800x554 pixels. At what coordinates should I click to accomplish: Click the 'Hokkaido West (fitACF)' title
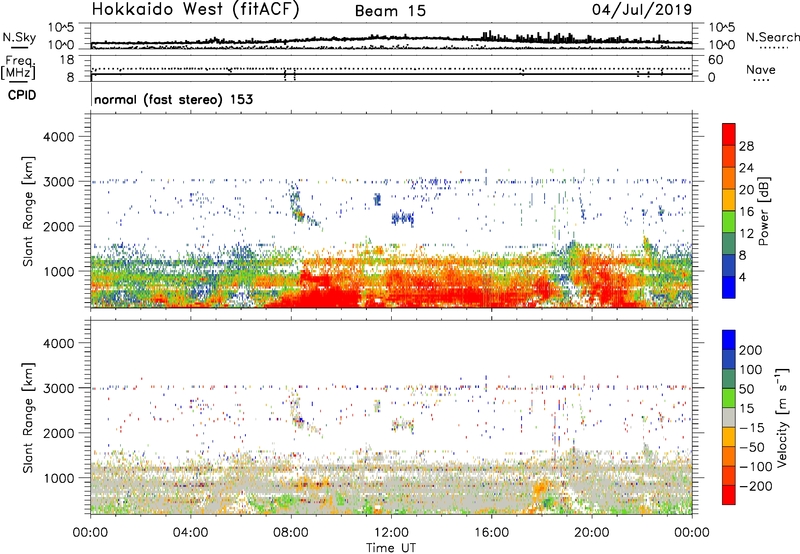(195, 9)
